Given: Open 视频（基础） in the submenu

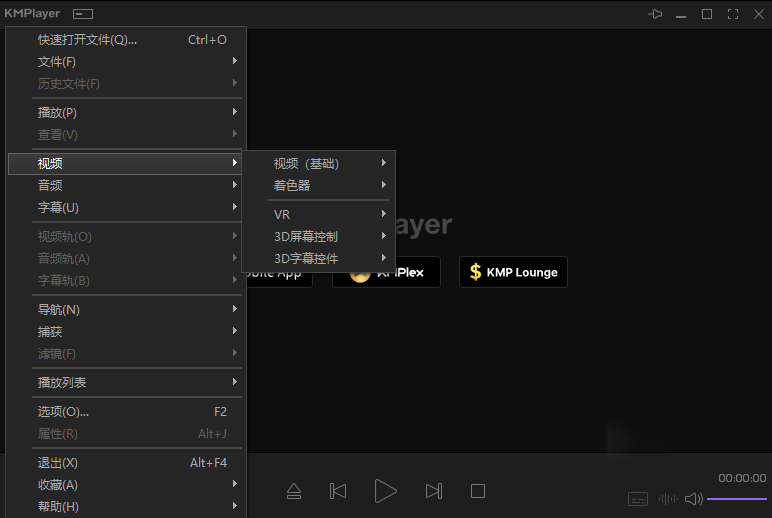Looking at the screenshot, I should 319,163.
